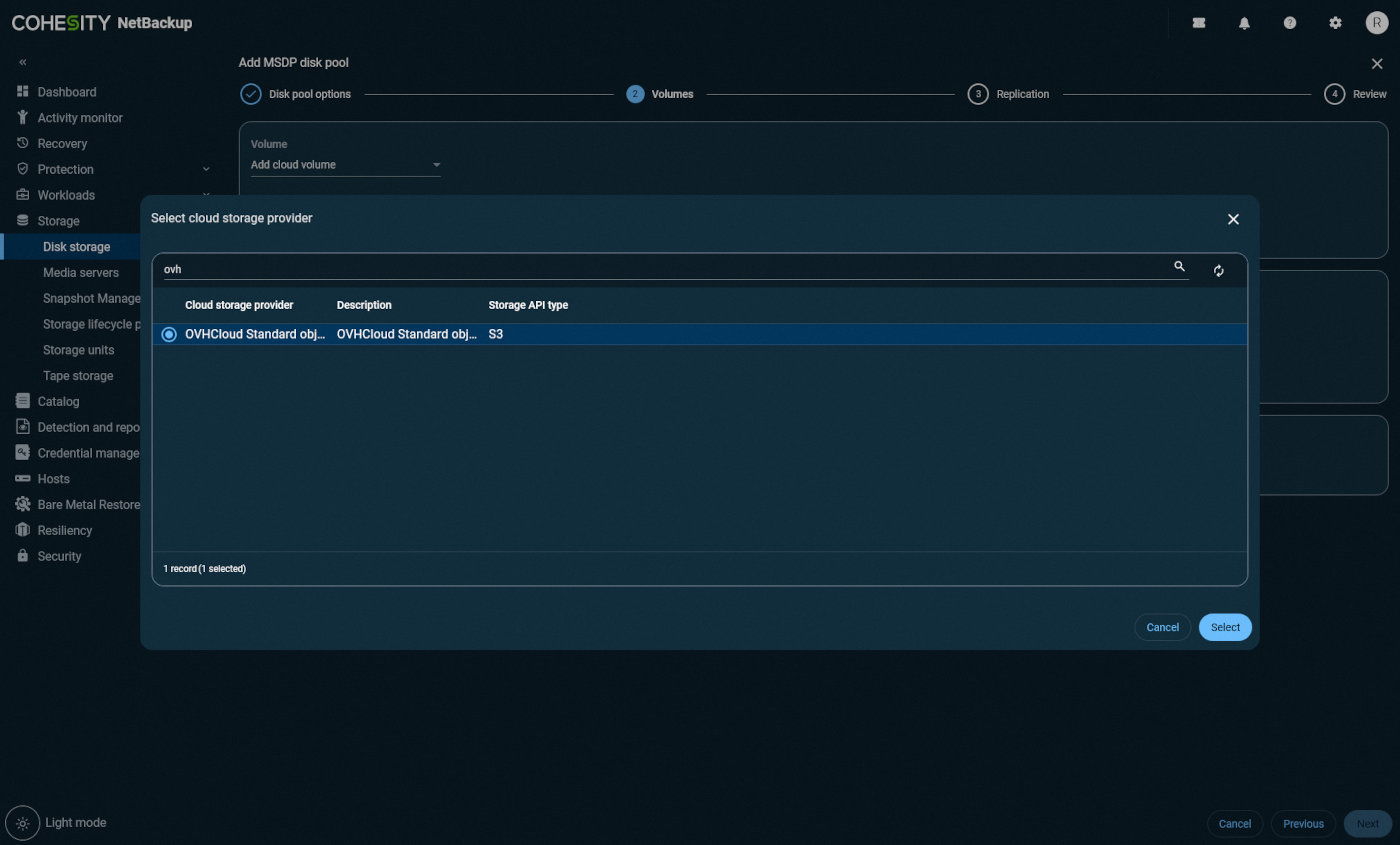Click the ticket icon in top bar
This screenshot has height=845, width=1400.
[x=1199, y=23]
